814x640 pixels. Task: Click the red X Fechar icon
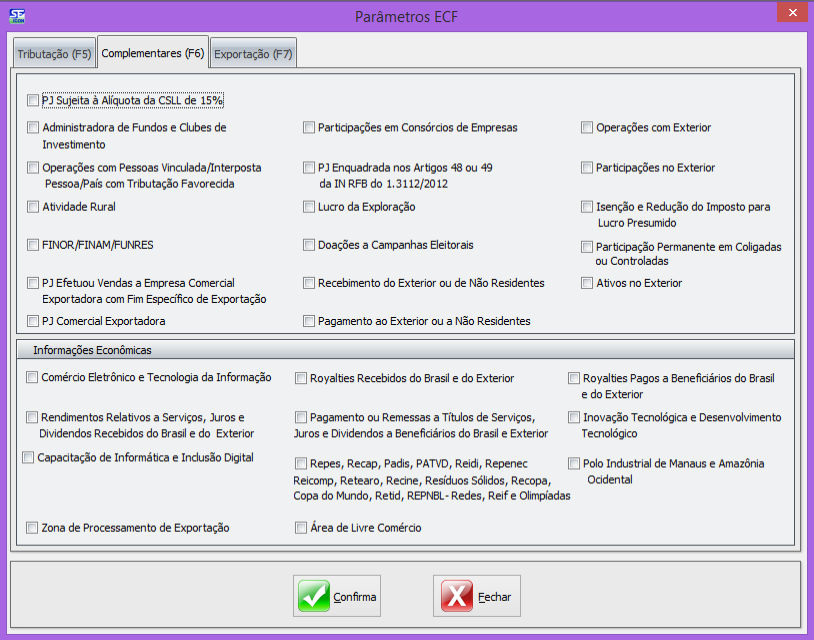click(457, 597)
